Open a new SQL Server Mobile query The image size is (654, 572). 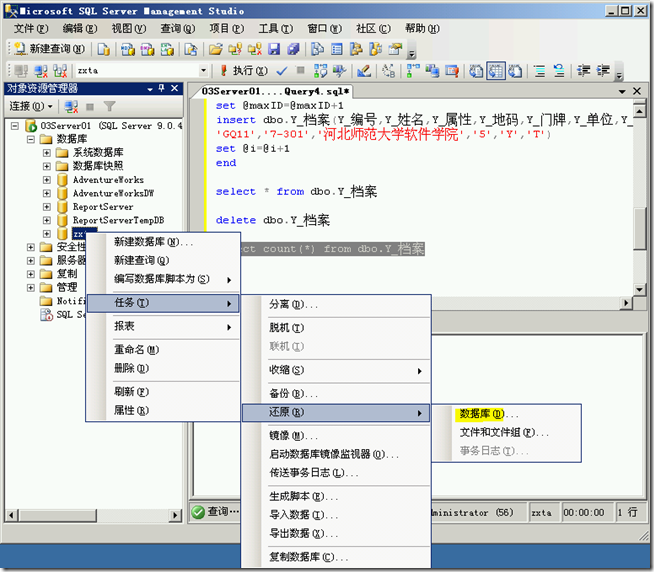(x=191, y=49)
